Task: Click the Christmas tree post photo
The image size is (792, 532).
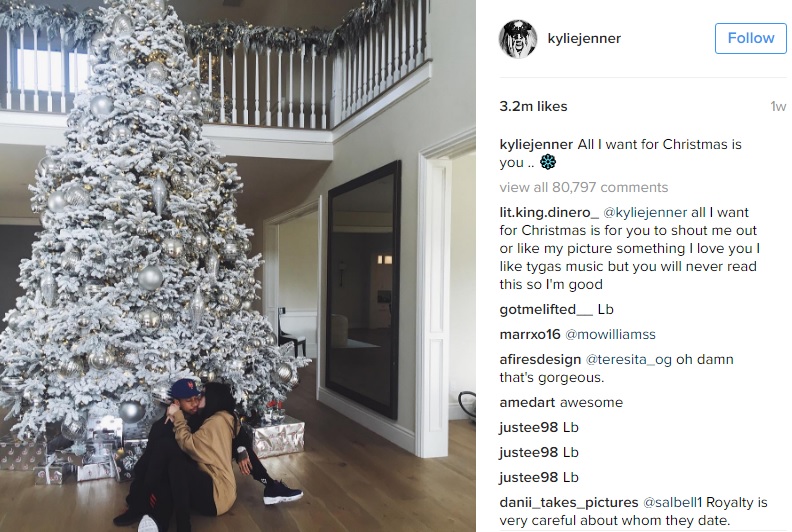Action: [237, 266]
